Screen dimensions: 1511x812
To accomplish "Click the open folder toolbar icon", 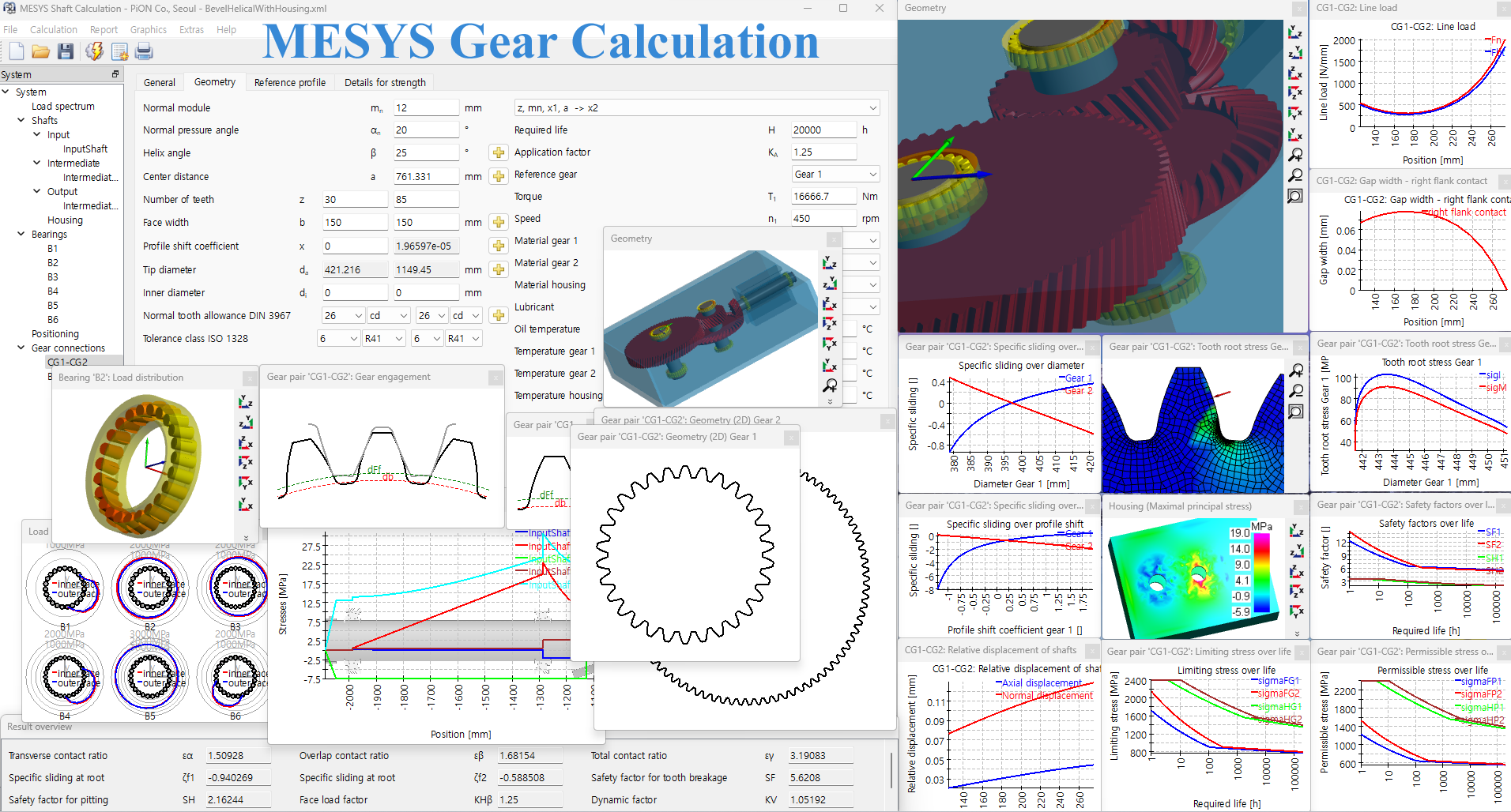I will point(41,52).
